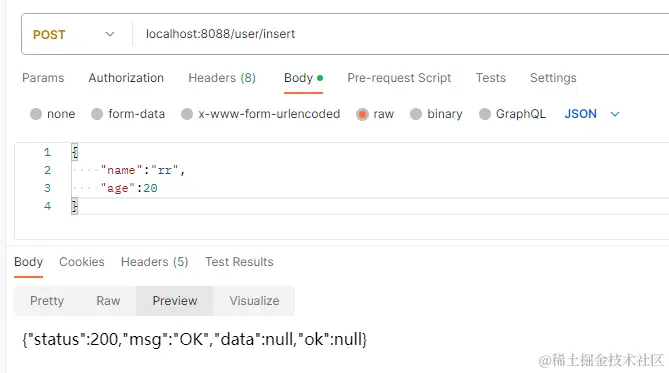Open the POST method dropdown
The image size is (669, 373).
[x=75, y=34]
